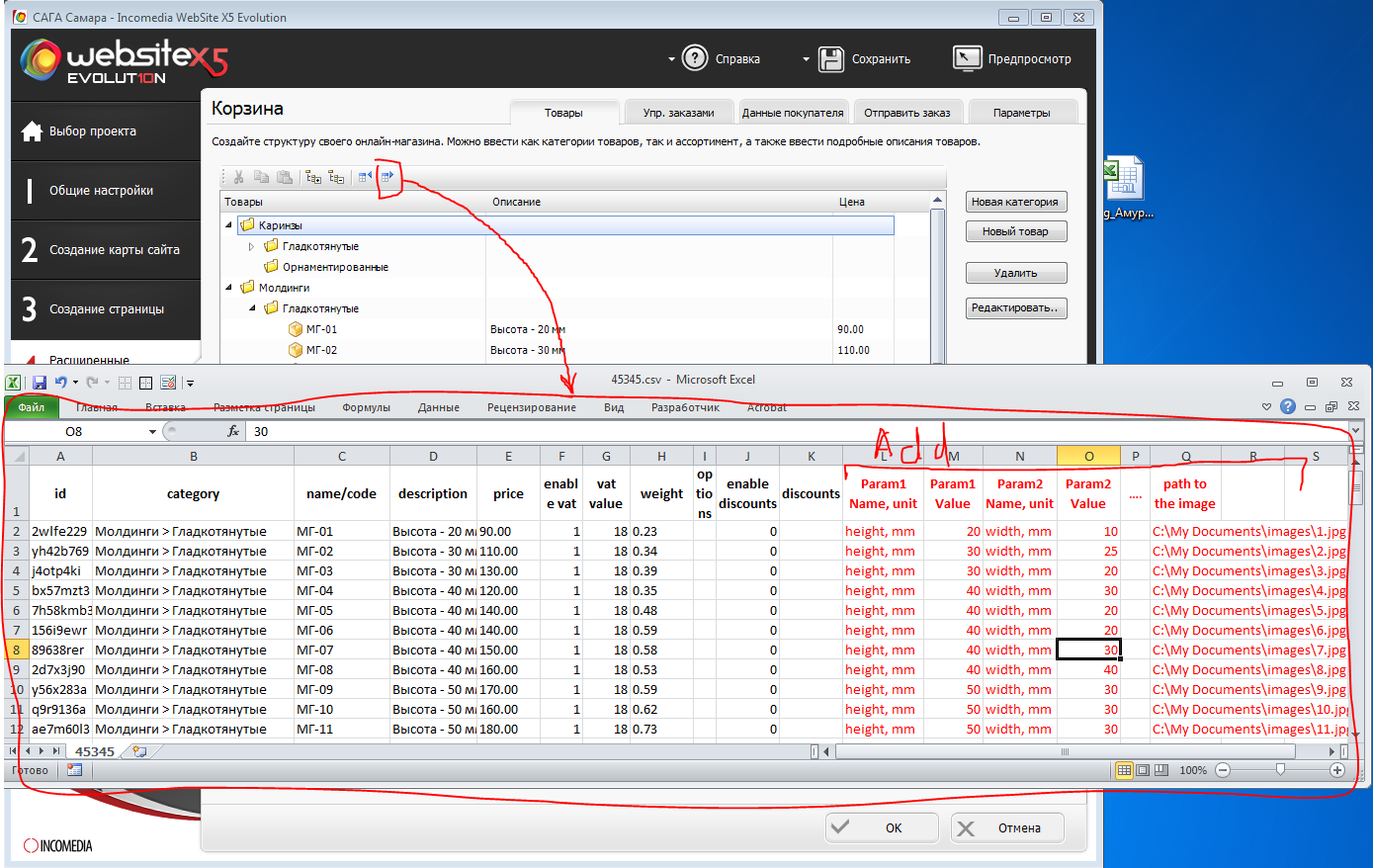The image size is (1373, 868).
Task: Switch to Page Layout view in Excel
Action: (x=1143, y=770)
